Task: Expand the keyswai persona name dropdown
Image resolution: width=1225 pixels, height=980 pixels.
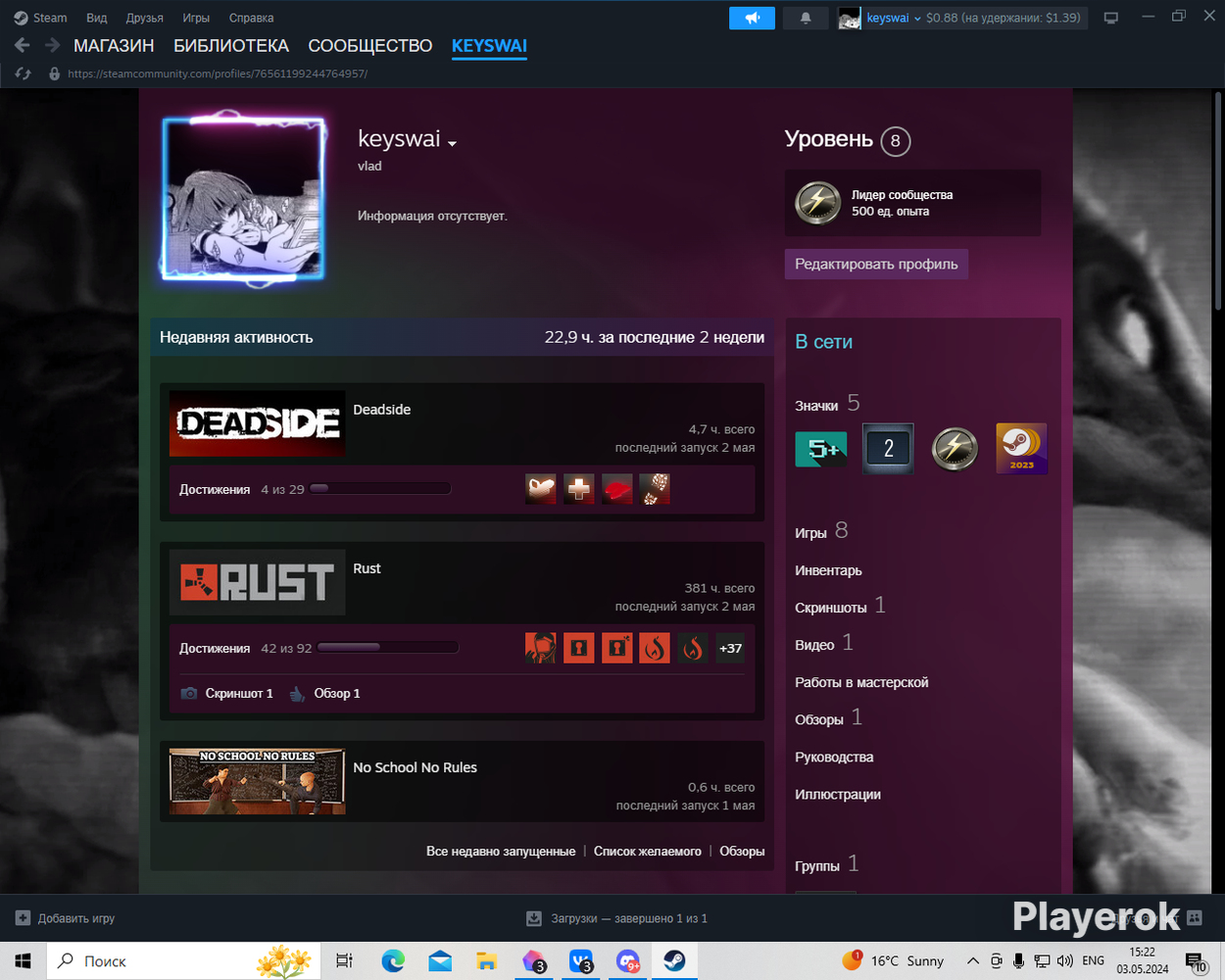Action: click(452, 143)
